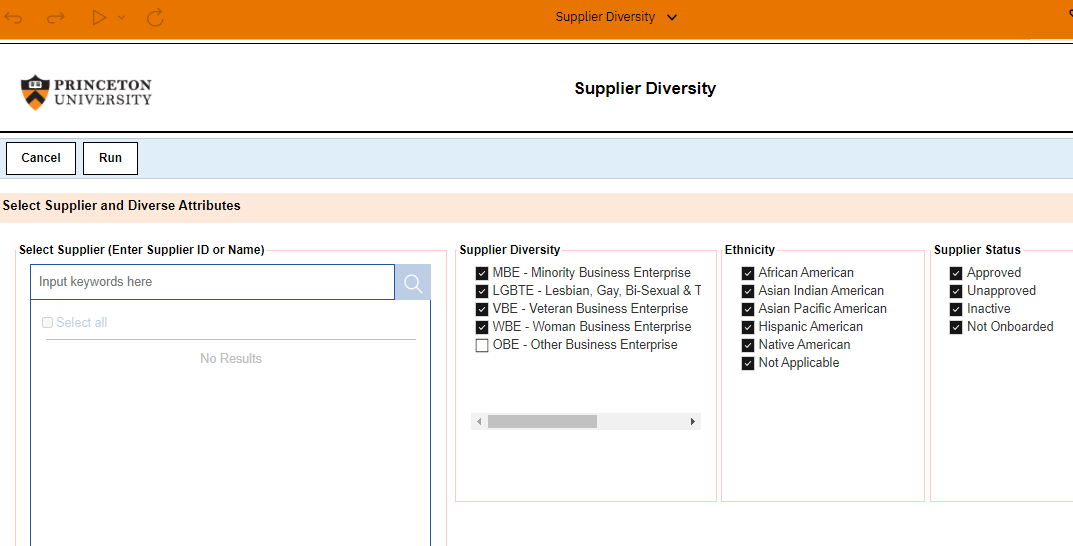Screen dimensions: 1073x546
Task: Click the Supplier Diversity horizontal scrollbar thumb
Action: [x=542, y=421]
